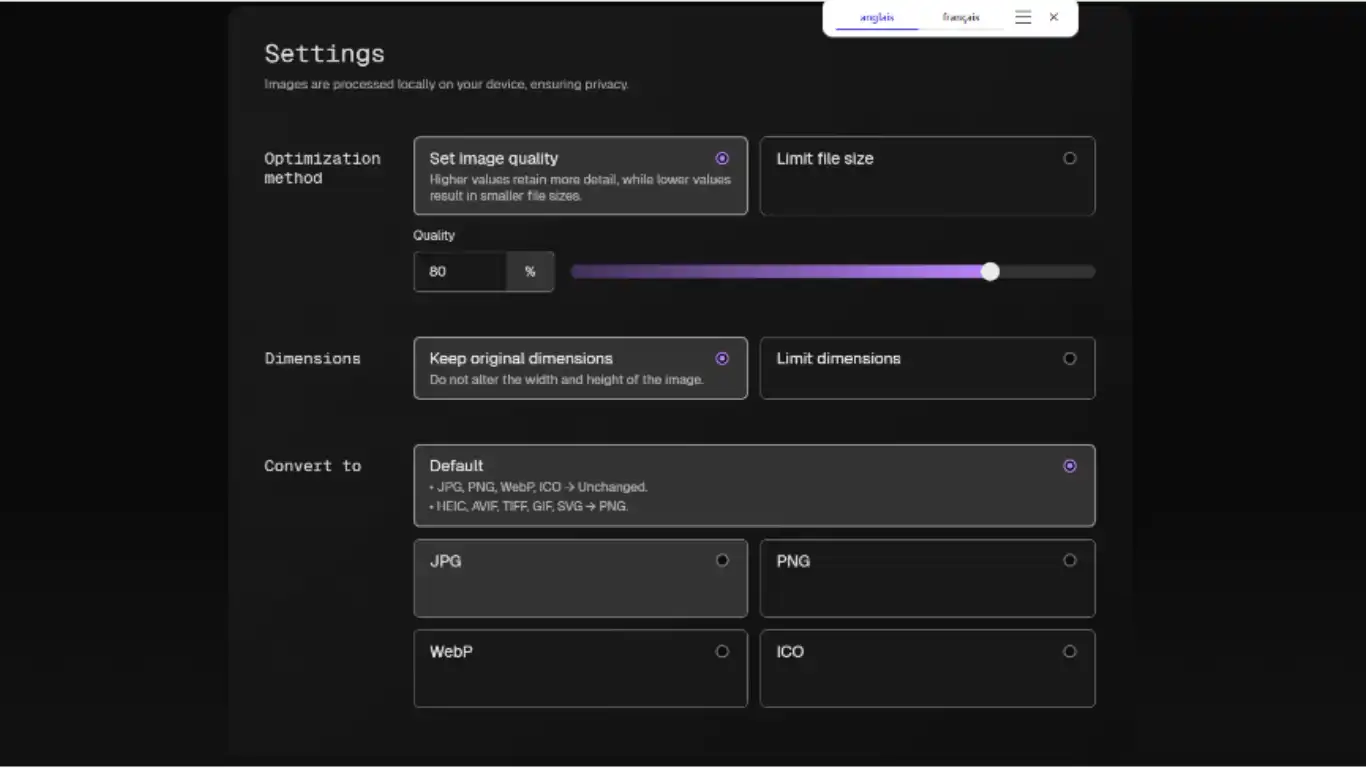Pick Default as the convert-to format
Image resolution: width=1366 pixels, height=768 pixels.
753,485
